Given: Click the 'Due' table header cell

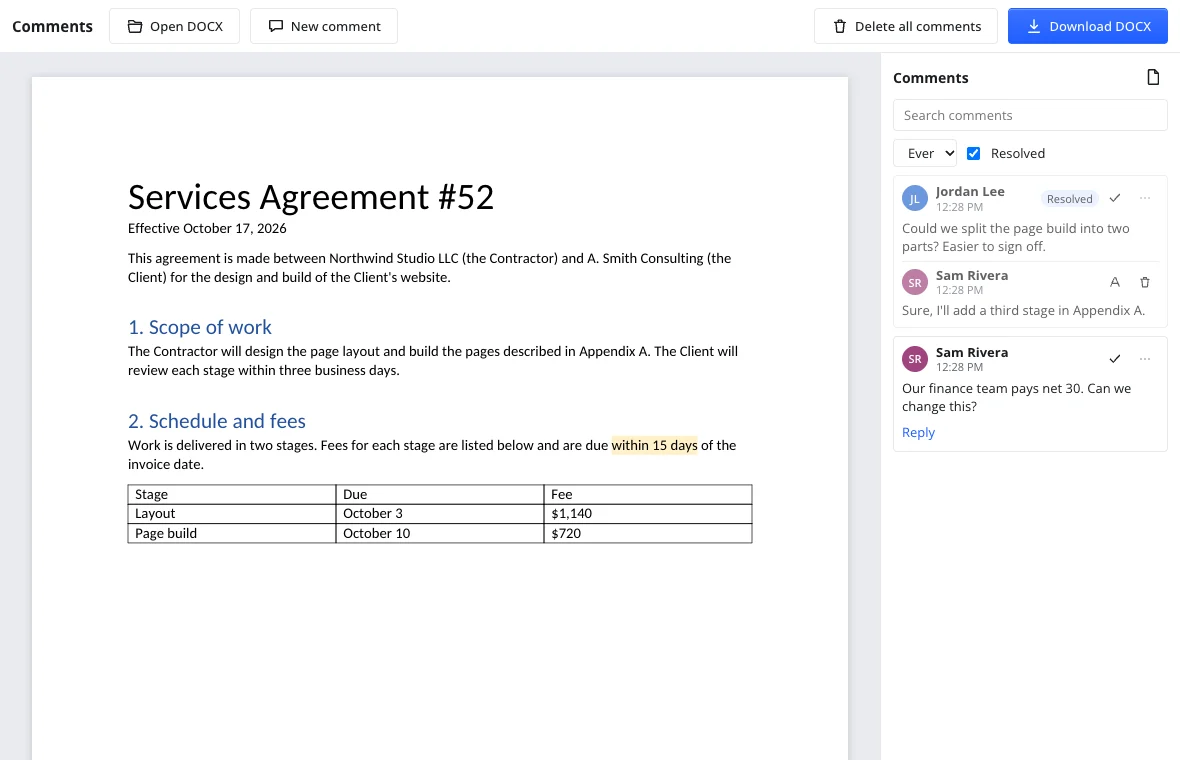Looking at the screenshot, I should click(439, 494).
